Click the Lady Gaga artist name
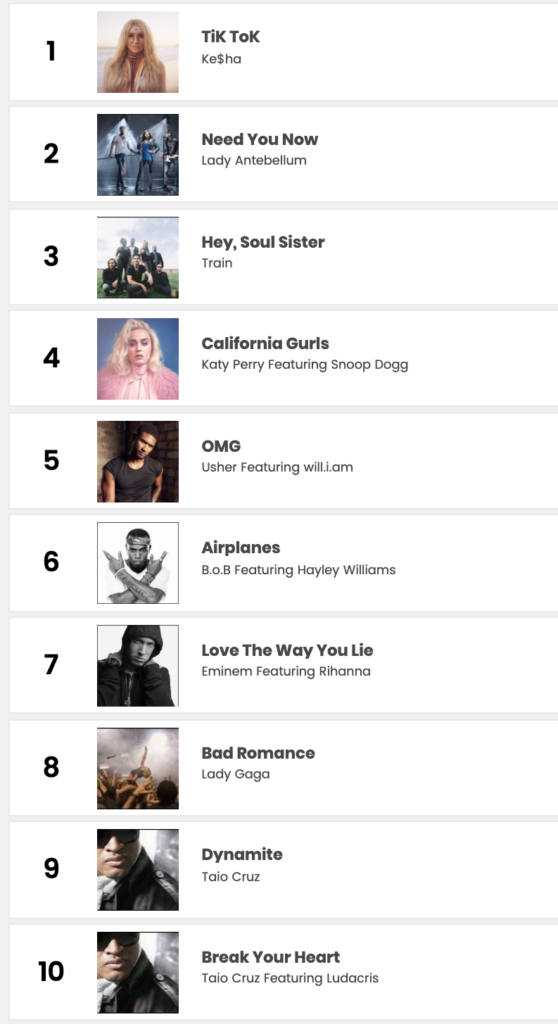The image size is (558, 1024). point(235,774)
